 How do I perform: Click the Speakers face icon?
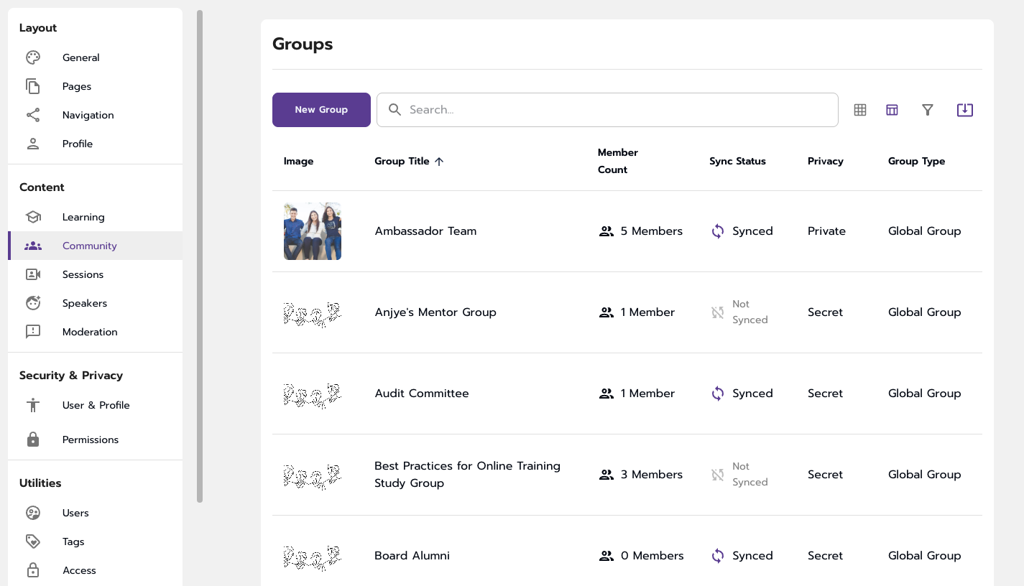pos(33,303)
